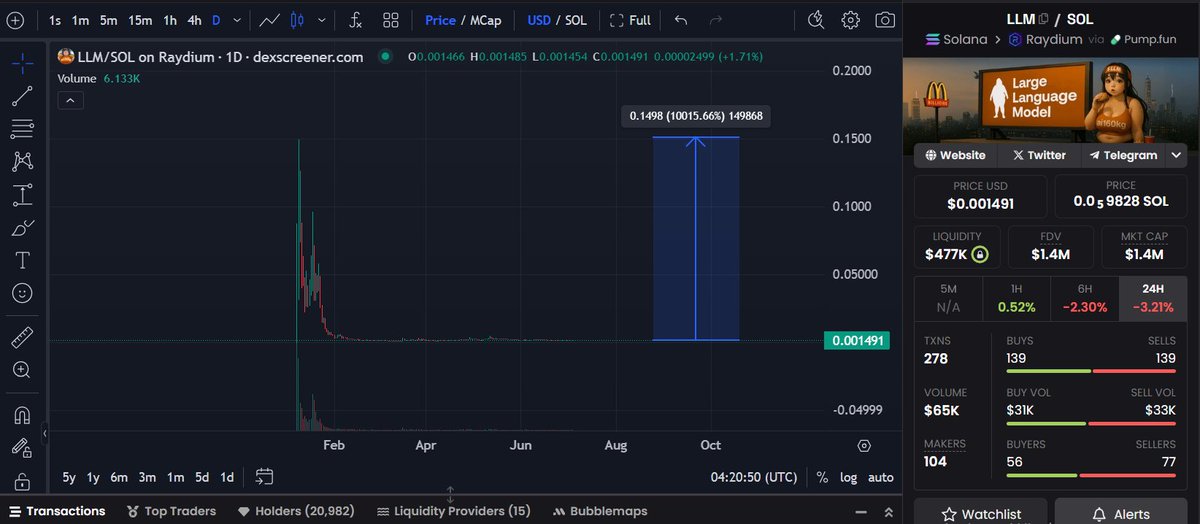The height and width of the screenshot is (524, 1200).
Task: Switch denomination to USD
Action: [x=540, y=20]
